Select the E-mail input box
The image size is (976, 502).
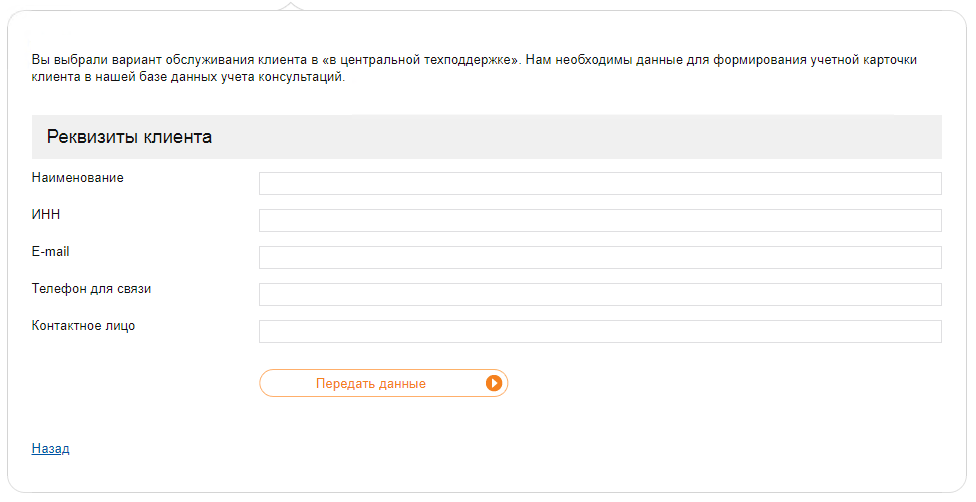click(x=600, y=257)
